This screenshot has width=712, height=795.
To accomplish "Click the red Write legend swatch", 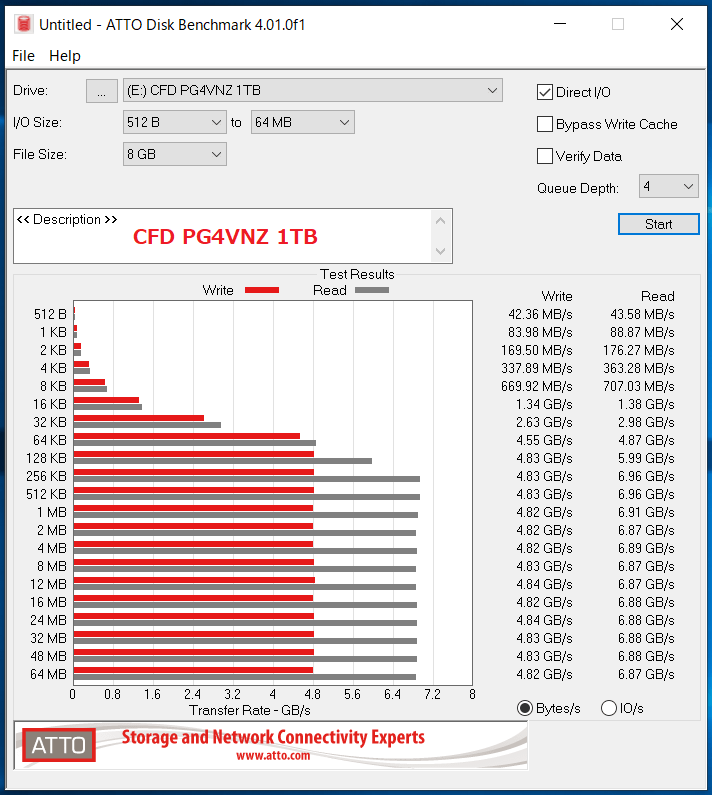I will pos(262,290).
